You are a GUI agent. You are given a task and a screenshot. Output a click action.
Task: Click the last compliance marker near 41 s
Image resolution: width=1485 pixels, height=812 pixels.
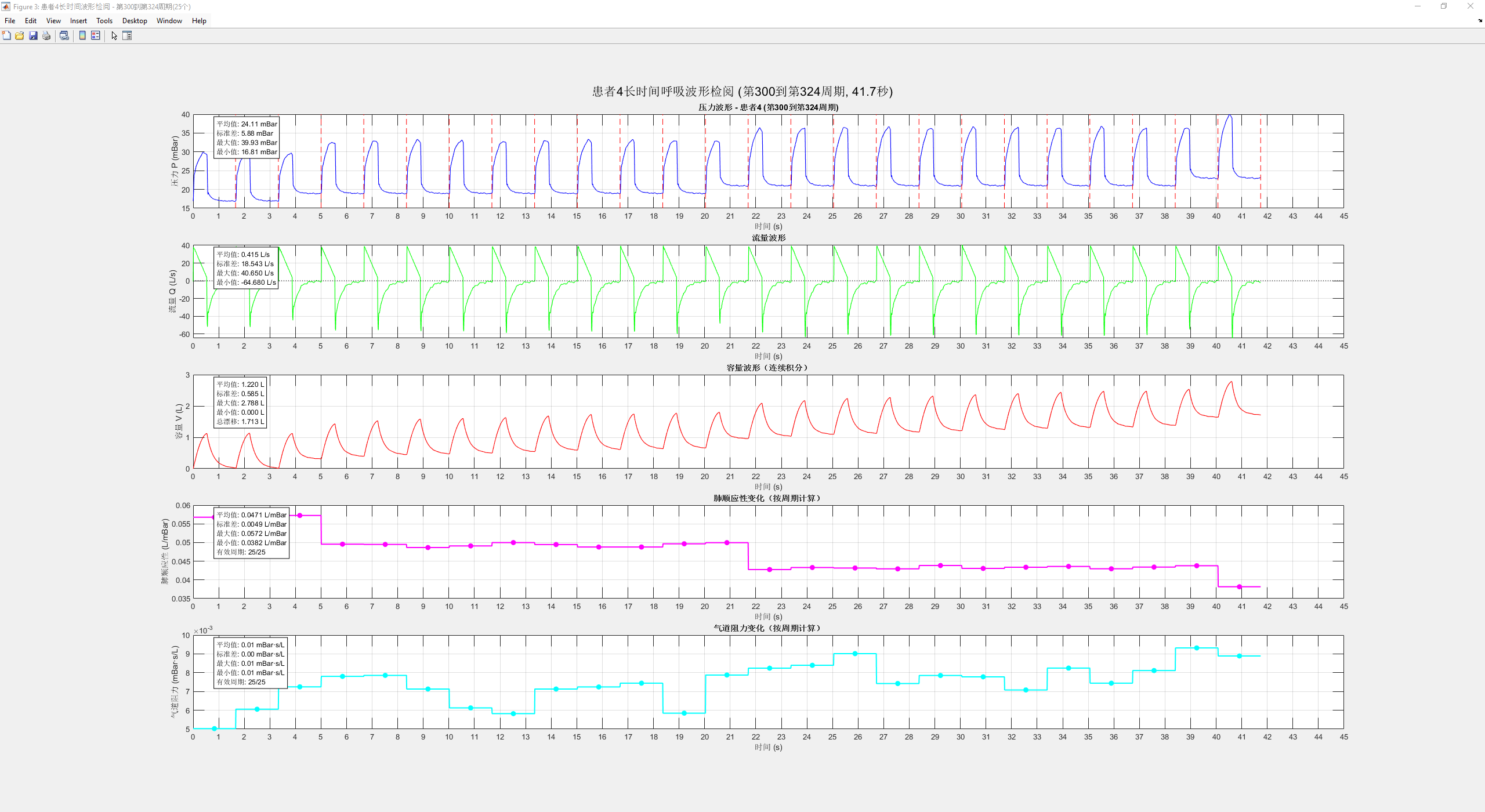(1240, 587)
